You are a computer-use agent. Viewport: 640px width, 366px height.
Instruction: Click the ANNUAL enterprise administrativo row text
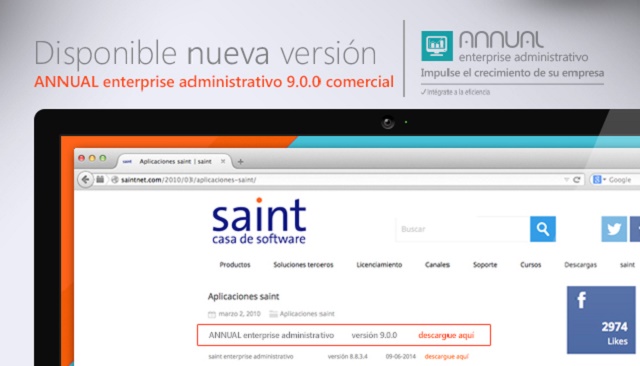[271, 335]
